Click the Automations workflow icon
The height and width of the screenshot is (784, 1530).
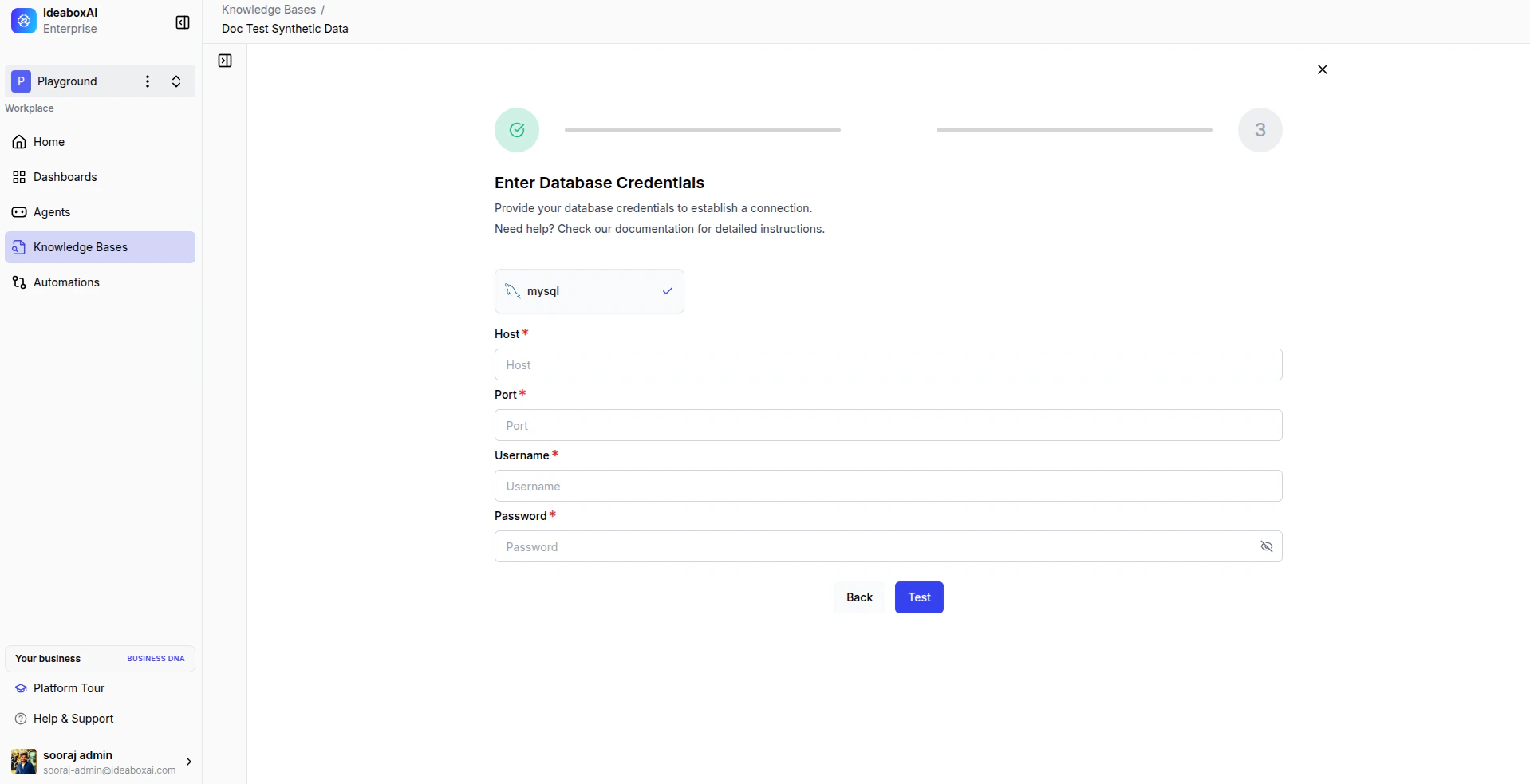point(19,282)
